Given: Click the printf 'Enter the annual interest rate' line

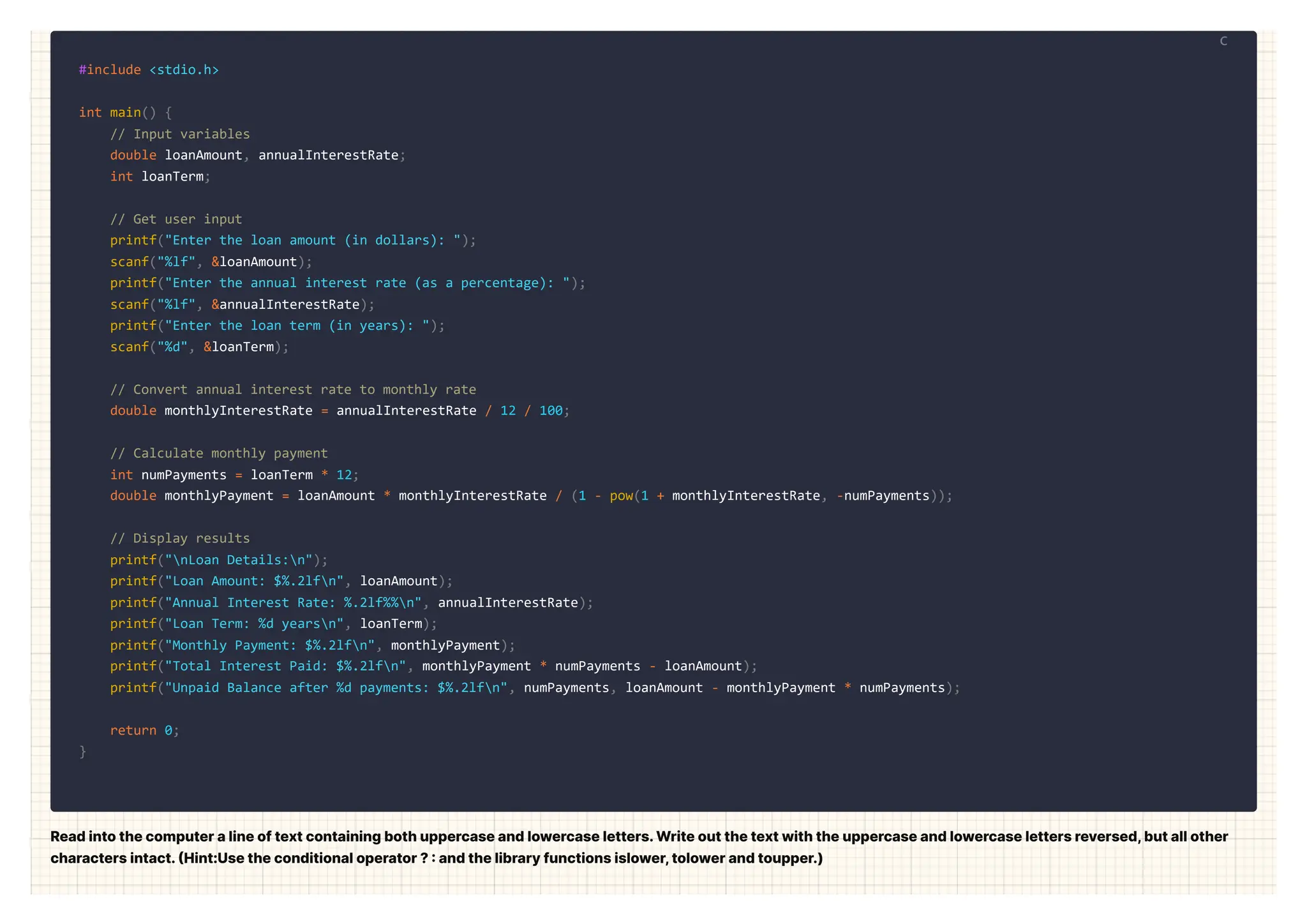Looking at the screenshot, I should coord(348,283).
